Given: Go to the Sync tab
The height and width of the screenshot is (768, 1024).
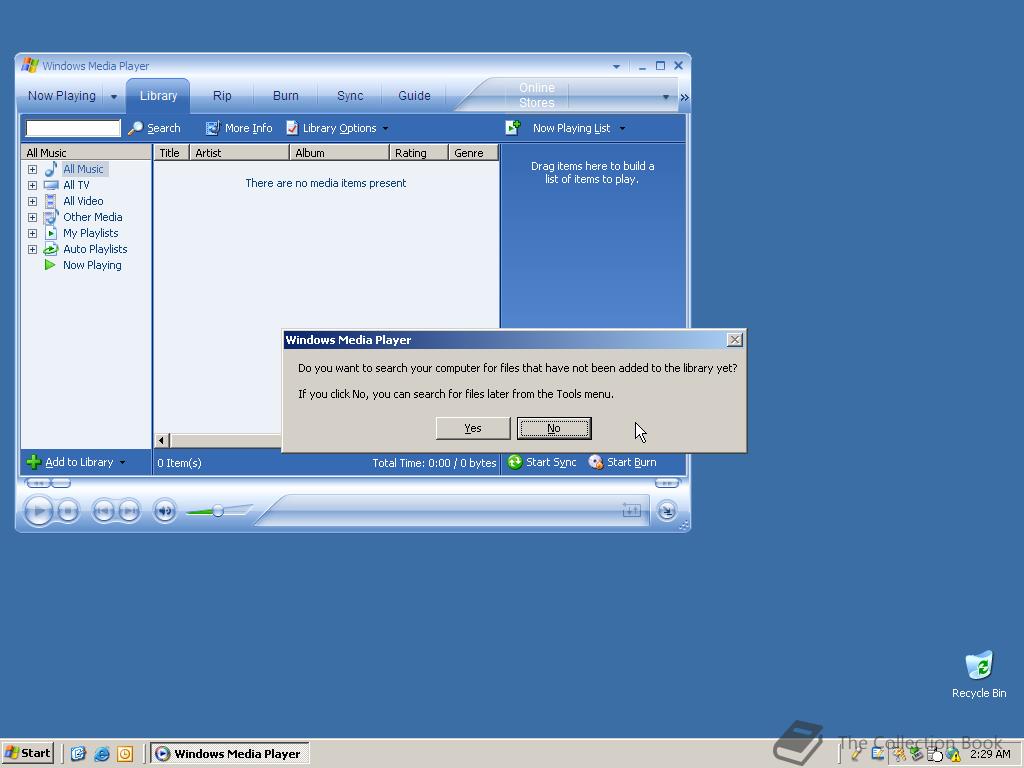Looking at the screenshot, I should (349, 95).
